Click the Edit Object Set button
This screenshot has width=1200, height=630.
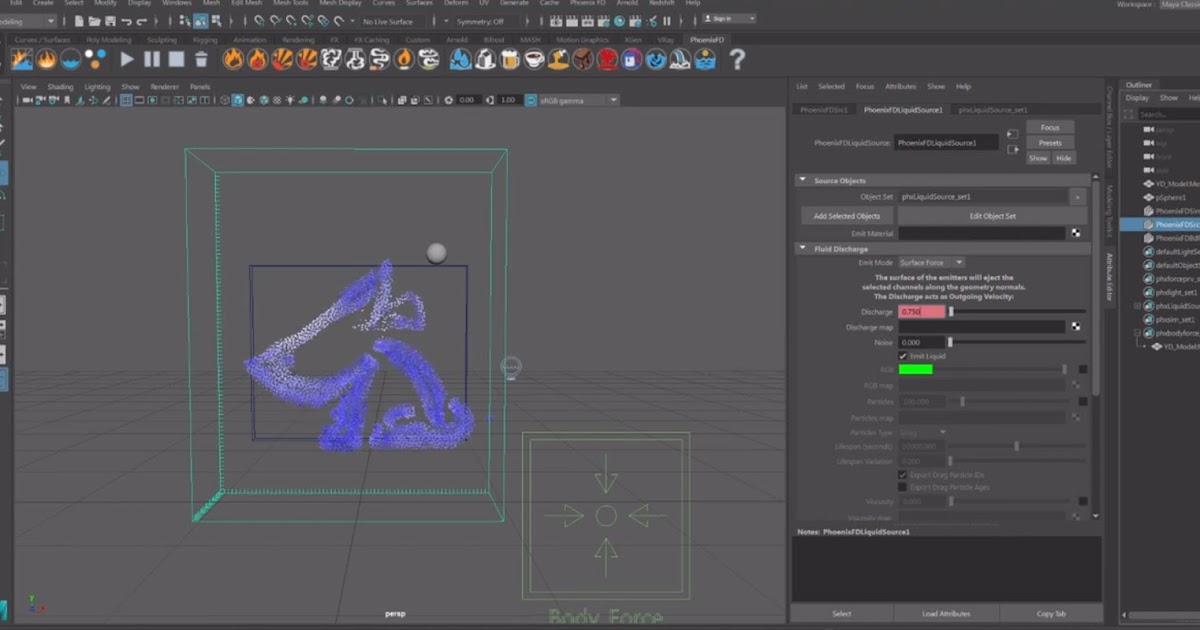point(992,216)
